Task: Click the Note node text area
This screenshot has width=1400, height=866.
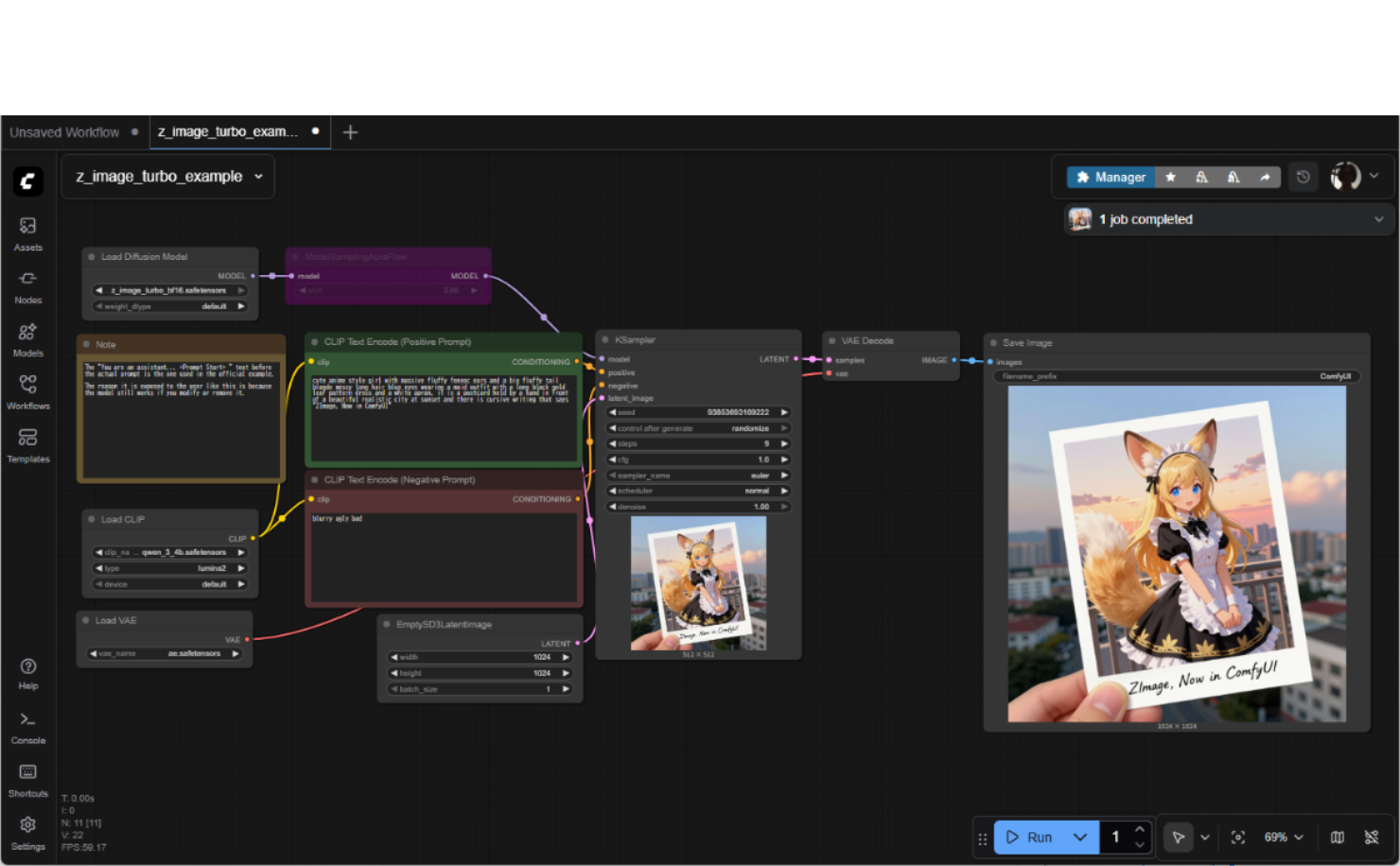Action: (182, 418)
